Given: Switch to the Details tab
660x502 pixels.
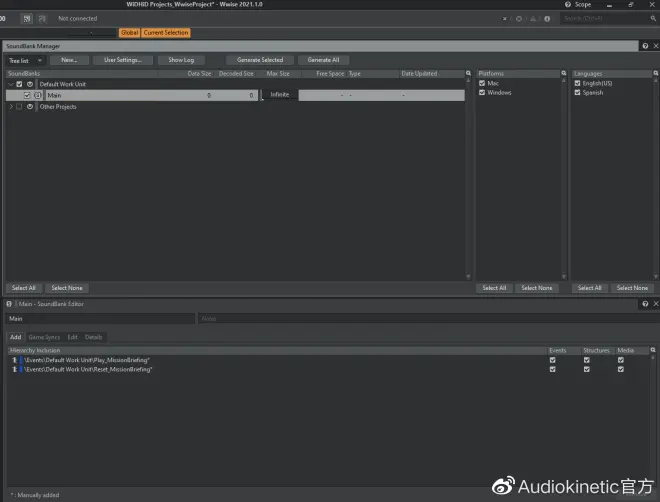Looking at the screenshot, I should [93, 337].
